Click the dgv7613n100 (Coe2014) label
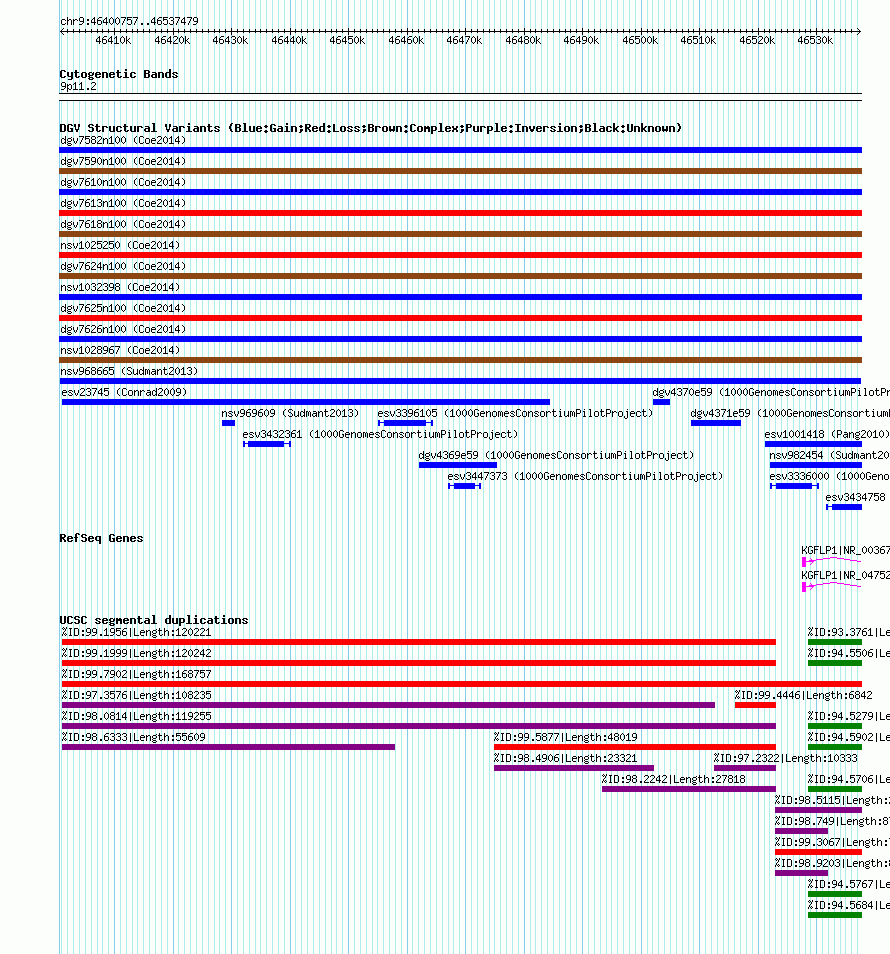Image resolution: width=890 pixels, height=954 pixels. [123, 203]
